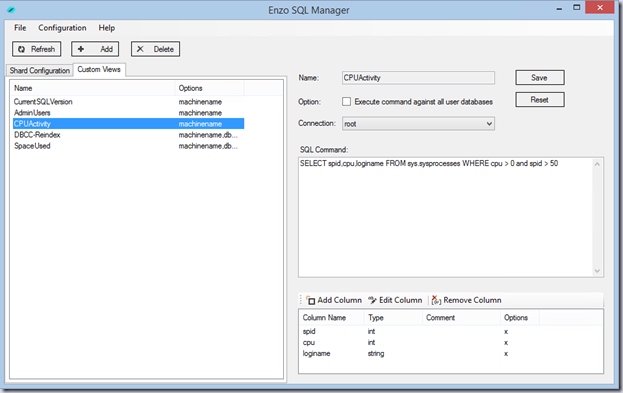The image size is (623, 393).
Task: Click the x option in the spid row
Action: click(506, 331)
